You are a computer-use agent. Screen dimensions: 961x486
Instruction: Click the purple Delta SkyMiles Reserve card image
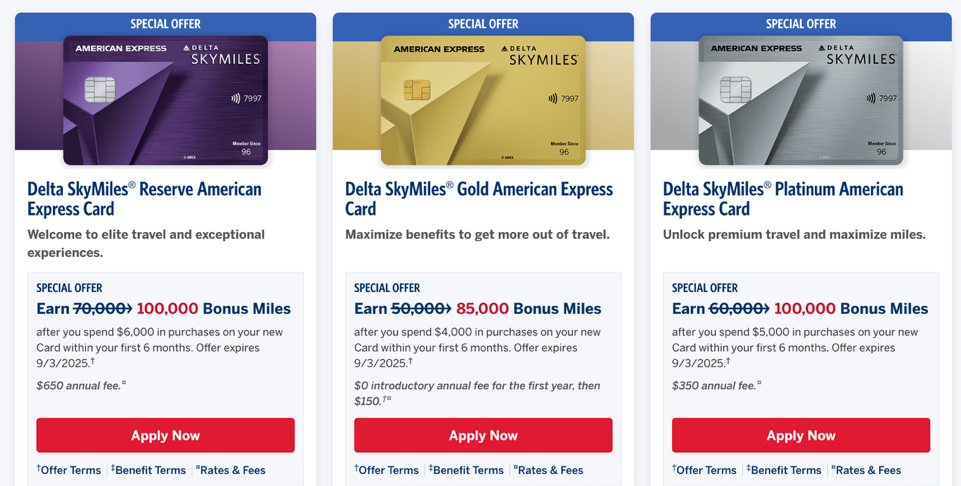click(x=165, y=101)
